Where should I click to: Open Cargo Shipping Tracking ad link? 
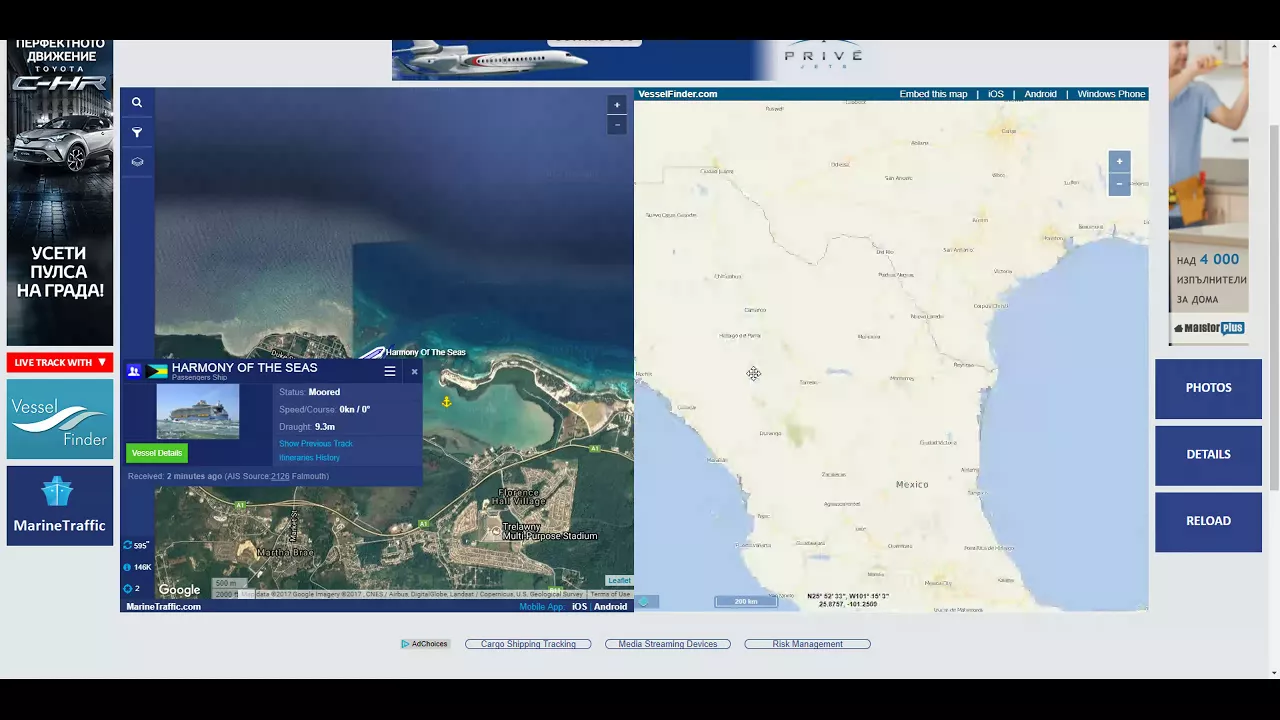point(528,644)
